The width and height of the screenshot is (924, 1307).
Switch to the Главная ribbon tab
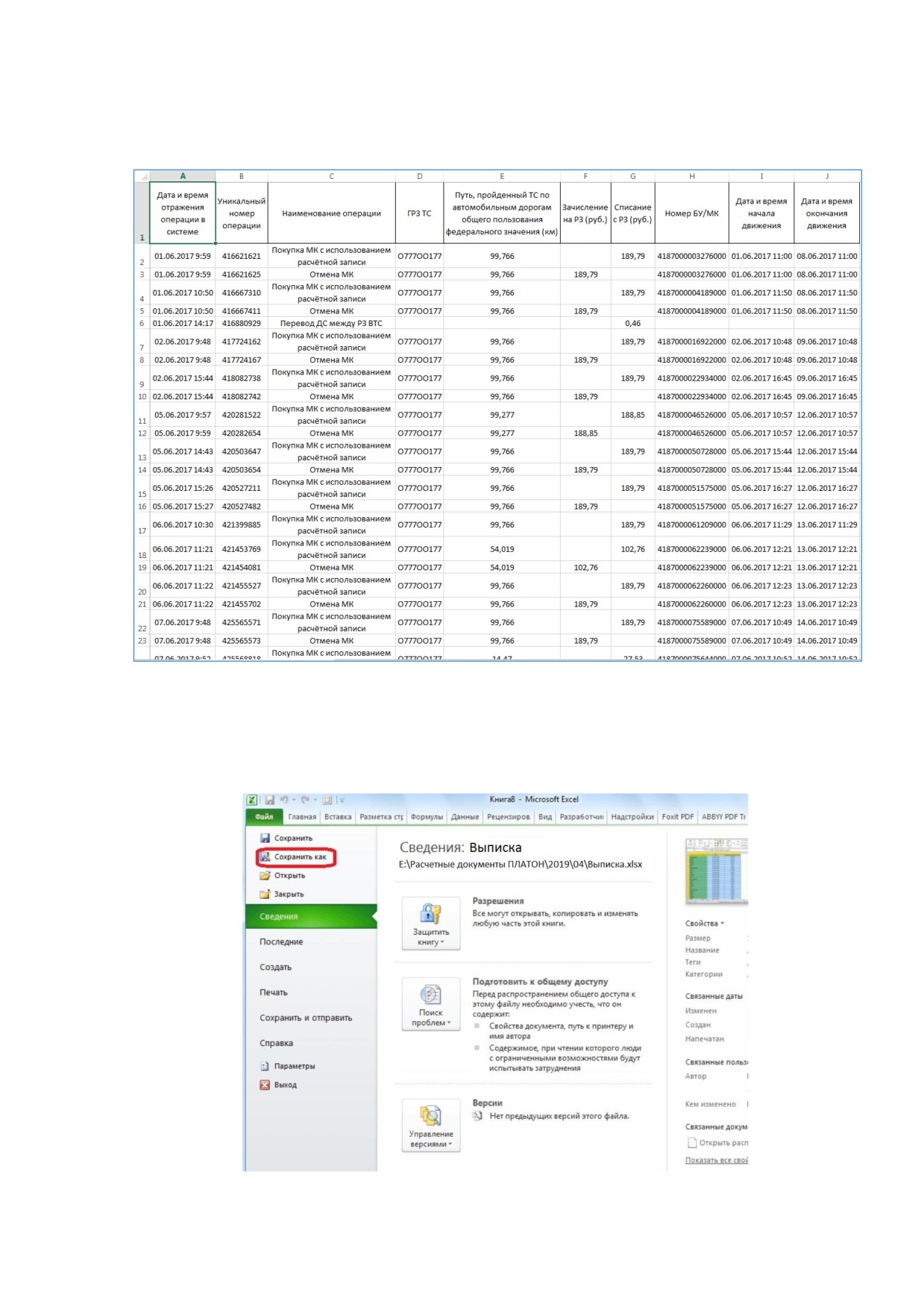tap(302, 817)
